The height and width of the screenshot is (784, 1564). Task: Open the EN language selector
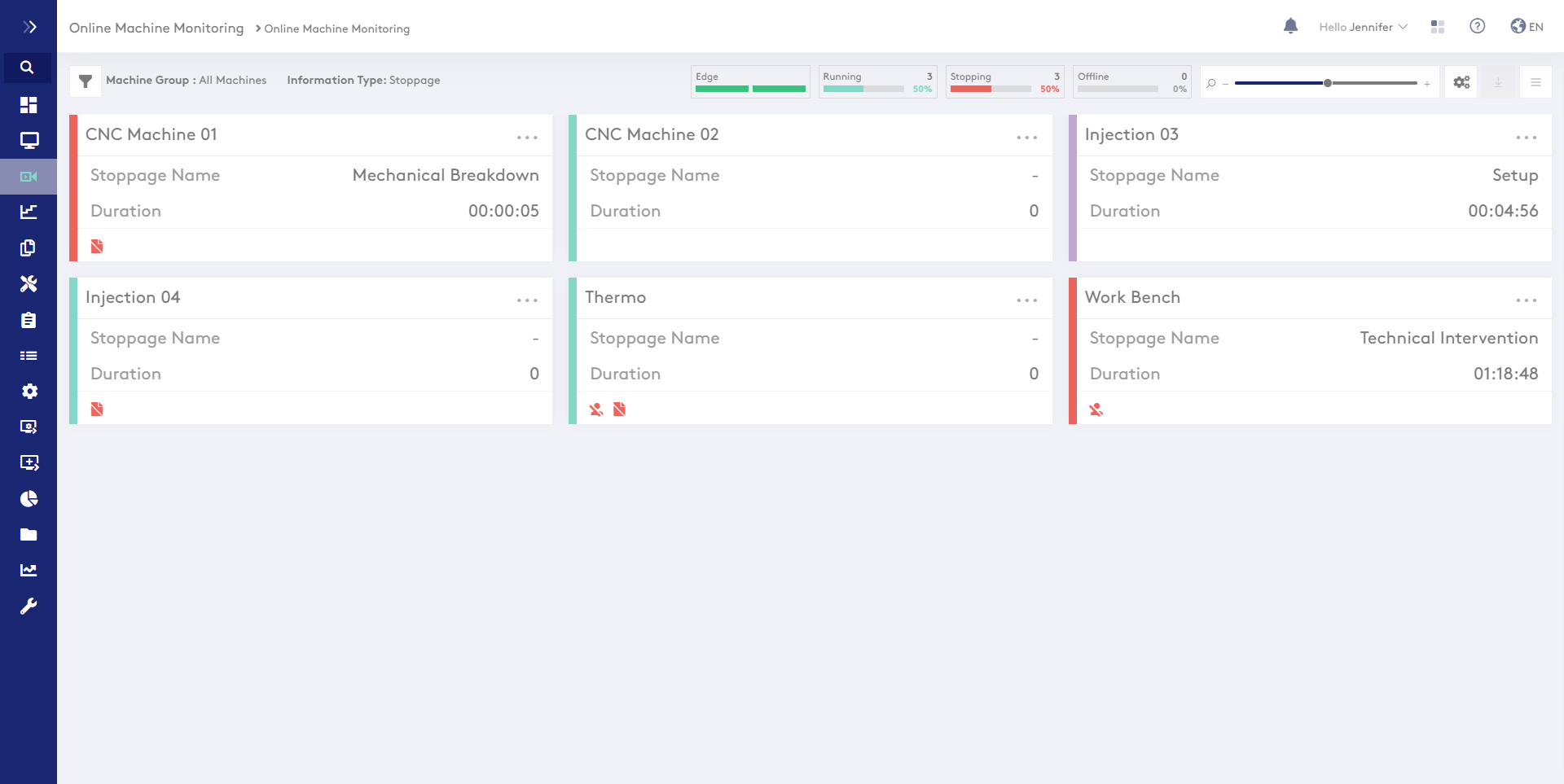point(1527,27)
